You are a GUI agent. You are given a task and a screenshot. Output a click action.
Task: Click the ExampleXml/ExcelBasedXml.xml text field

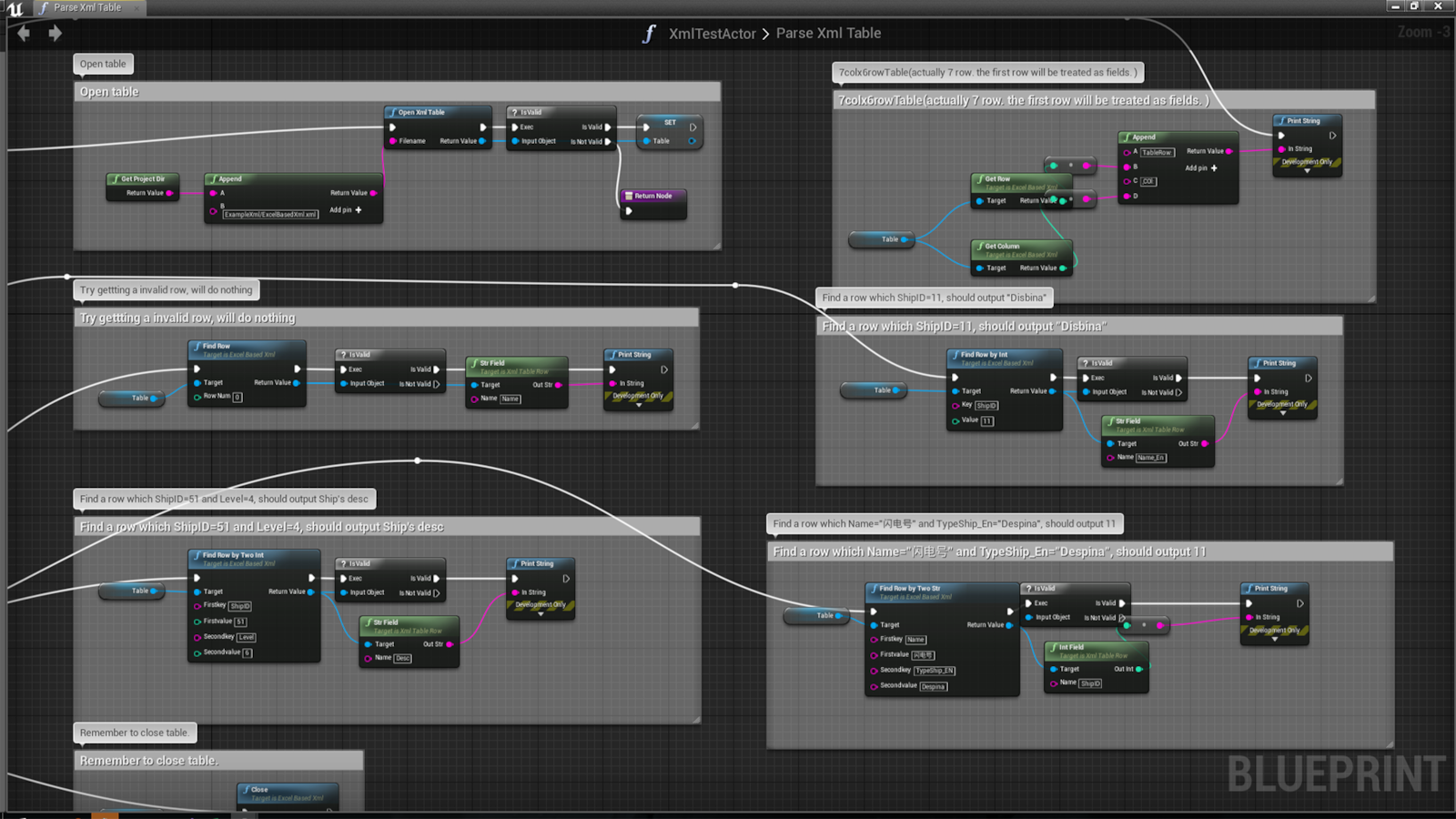click(x=270, y=215)
